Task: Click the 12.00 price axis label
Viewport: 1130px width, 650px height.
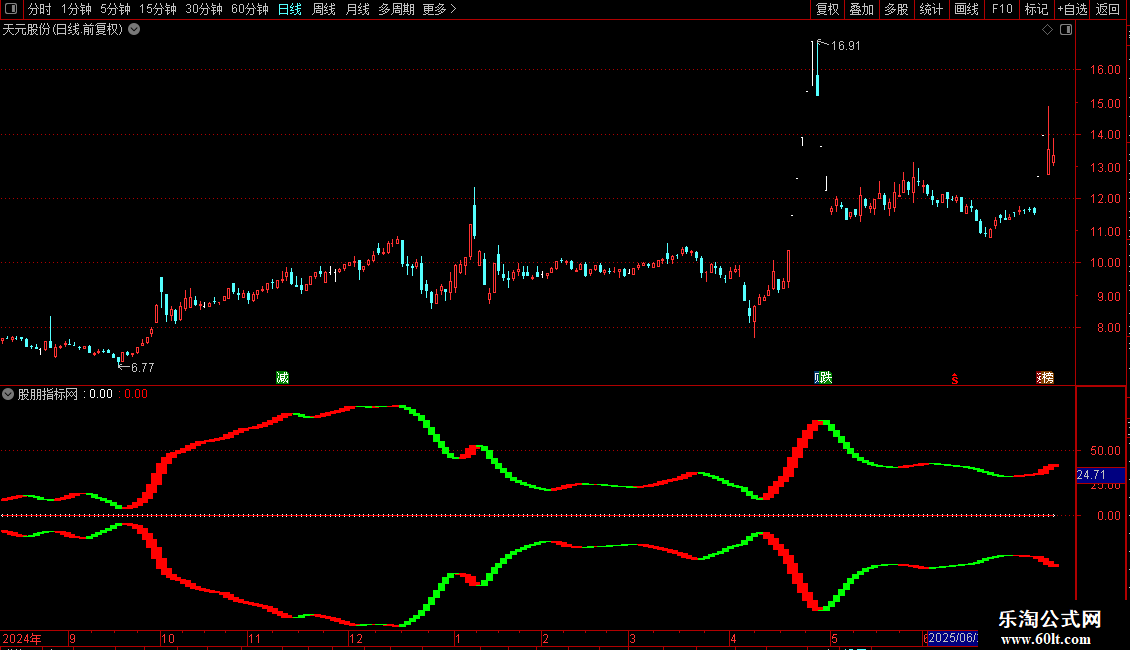Action: (1105, 199)
